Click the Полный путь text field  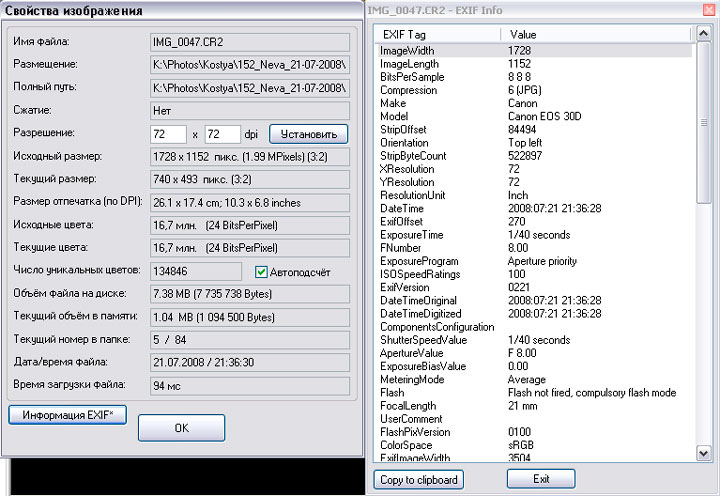[x=249, y=87]
